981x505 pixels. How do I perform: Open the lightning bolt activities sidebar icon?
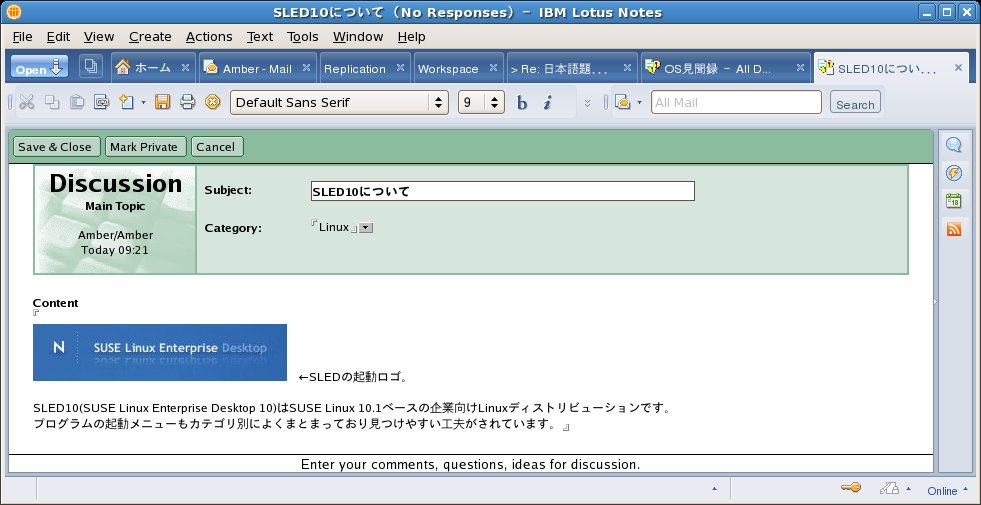(x=954, y=173)
